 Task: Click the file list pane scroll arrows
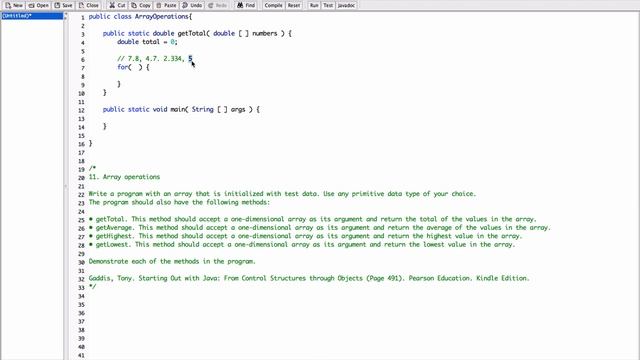coord(65,16)
